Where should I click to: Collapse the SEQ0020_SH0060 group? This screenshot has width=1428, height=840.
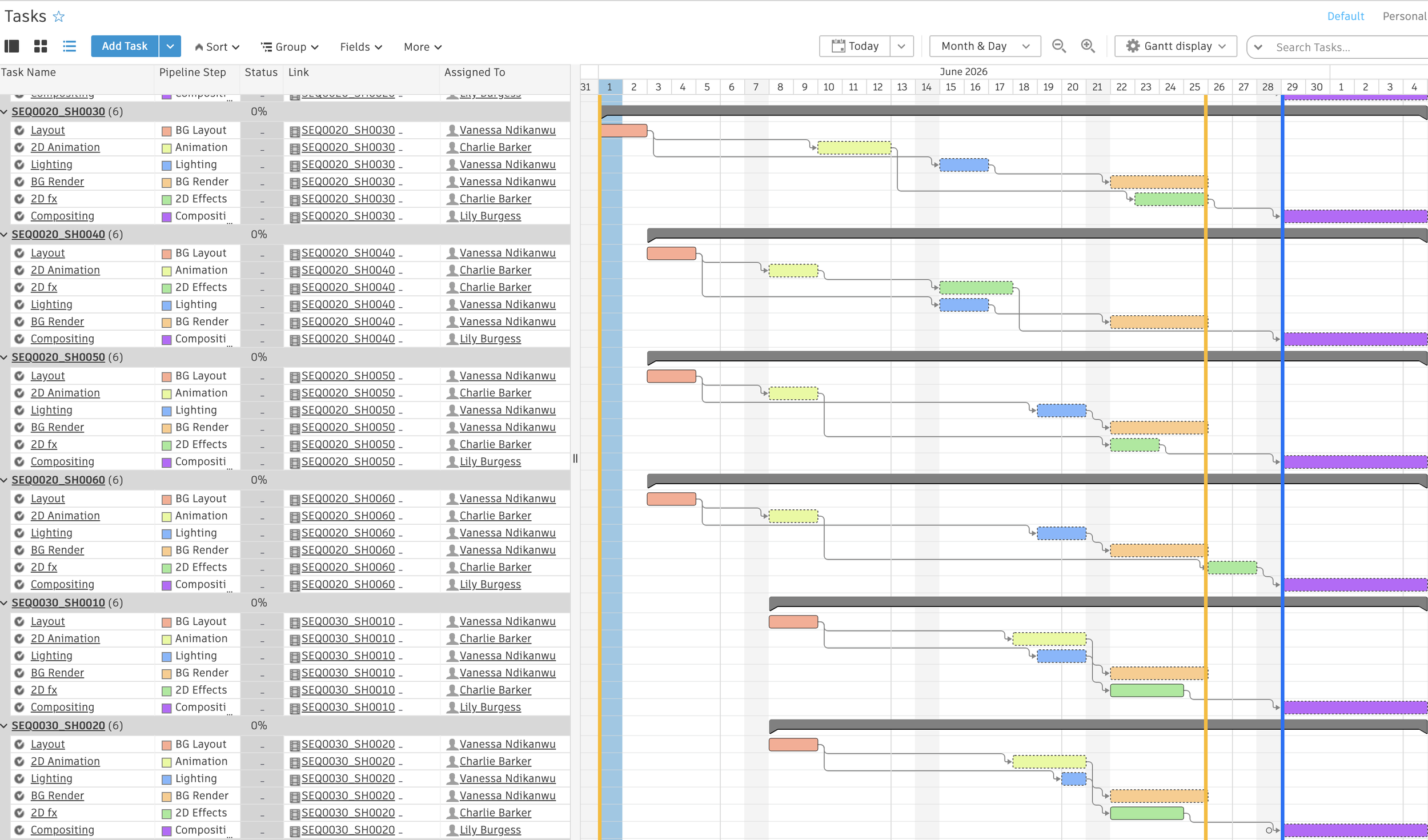5,480
